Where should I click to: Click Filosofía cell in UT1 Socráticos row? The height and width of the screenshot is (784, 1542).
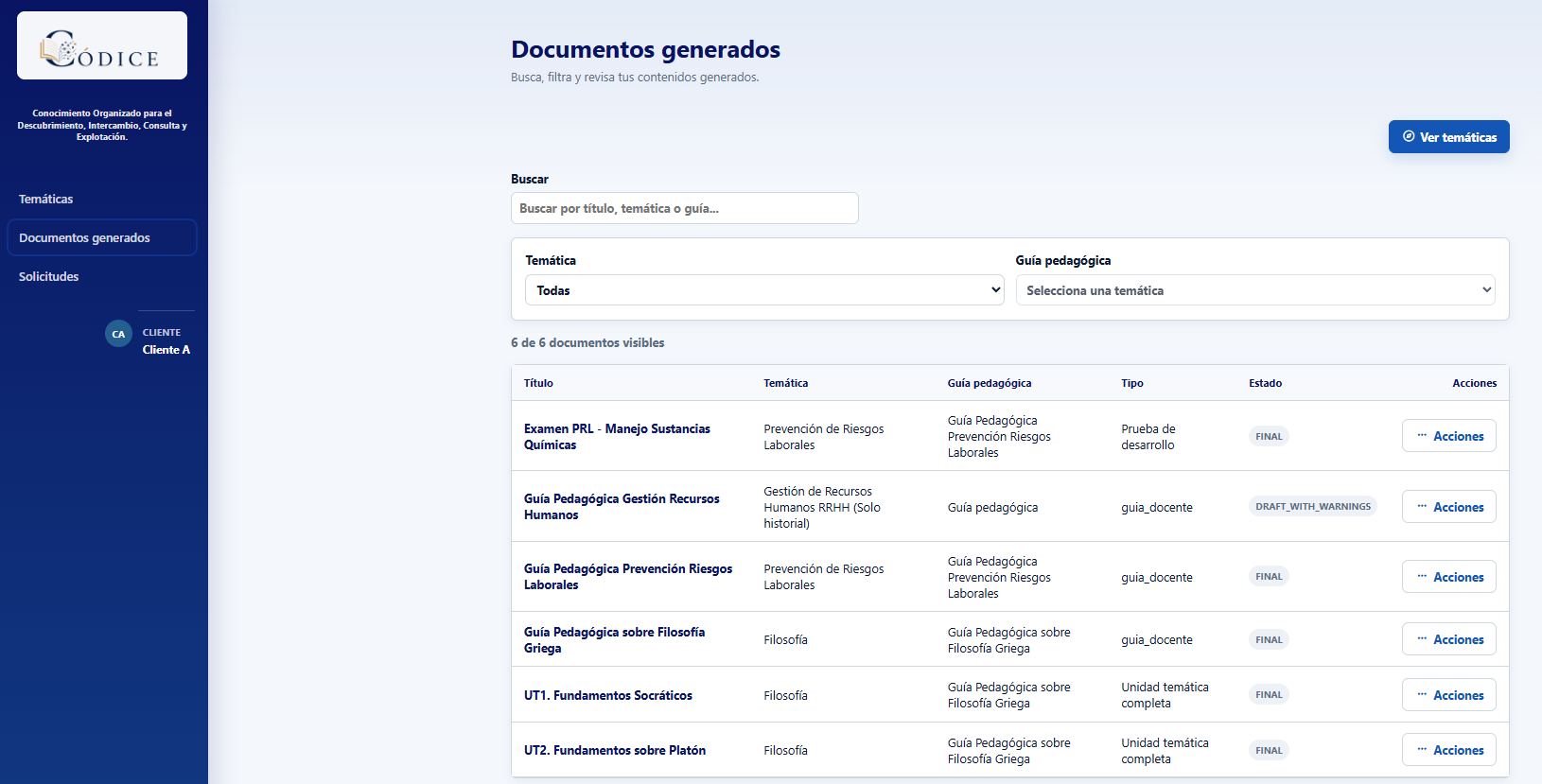(x=786, y=695)
